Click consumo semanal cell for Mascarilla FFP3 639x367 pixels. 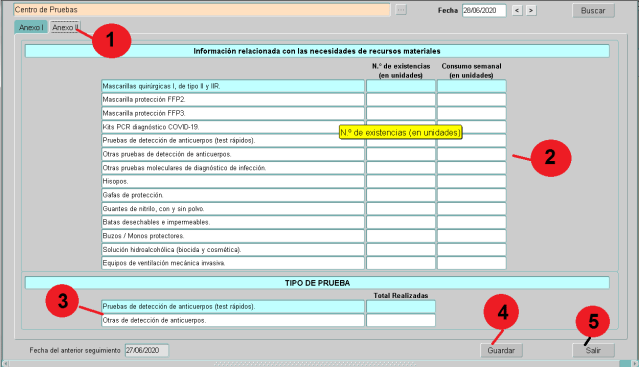pos(472,113)
